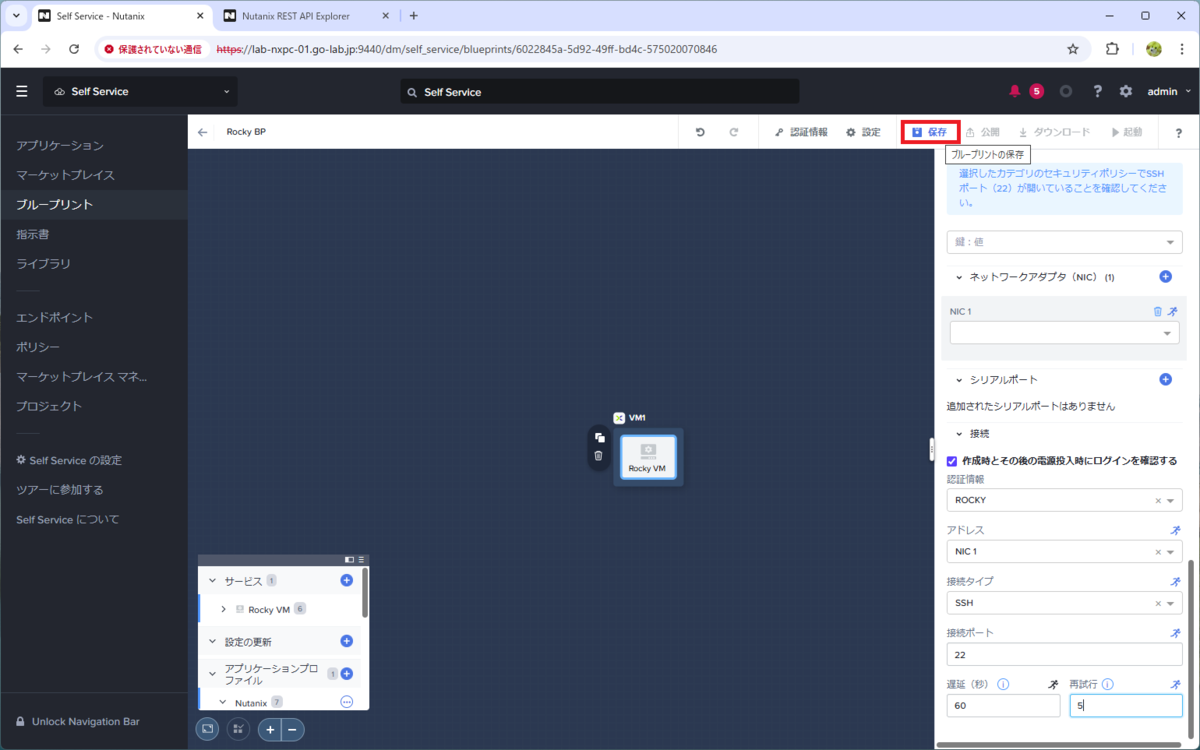1200x750 pixels.
Task: Collapse the シリアルポート section
Action: (x=959, y=380)
